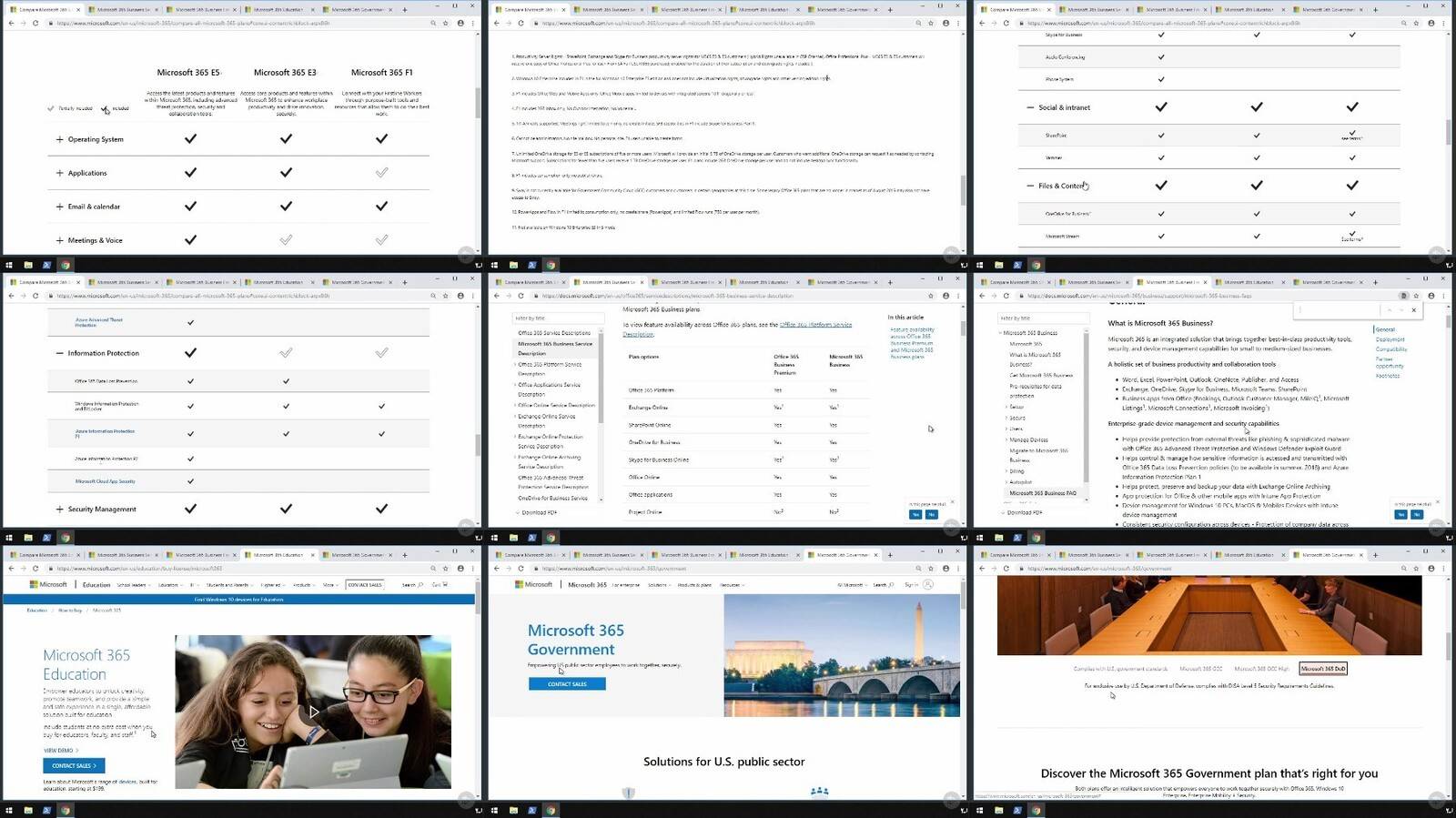
Task: Click the find-previous arrow in the Business FAQ find bar
Action: click(1389, 310)
